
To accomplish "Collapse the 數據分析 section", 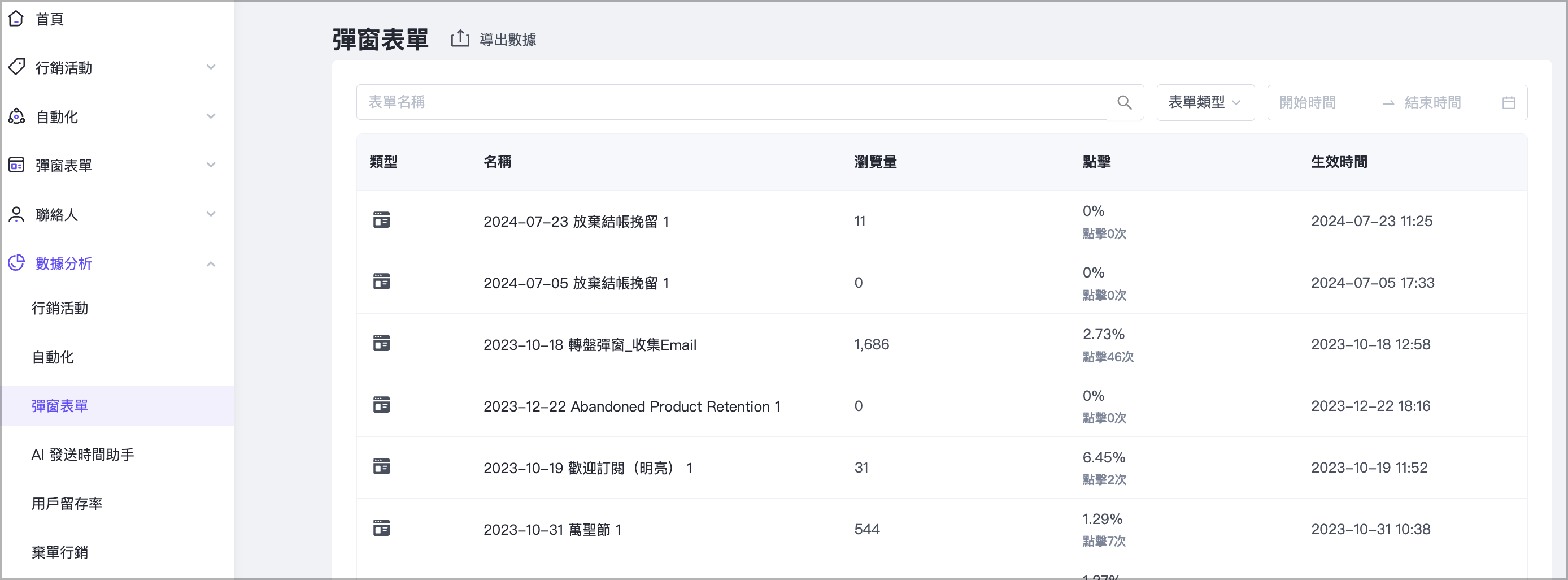I will [x=211, y=263].
